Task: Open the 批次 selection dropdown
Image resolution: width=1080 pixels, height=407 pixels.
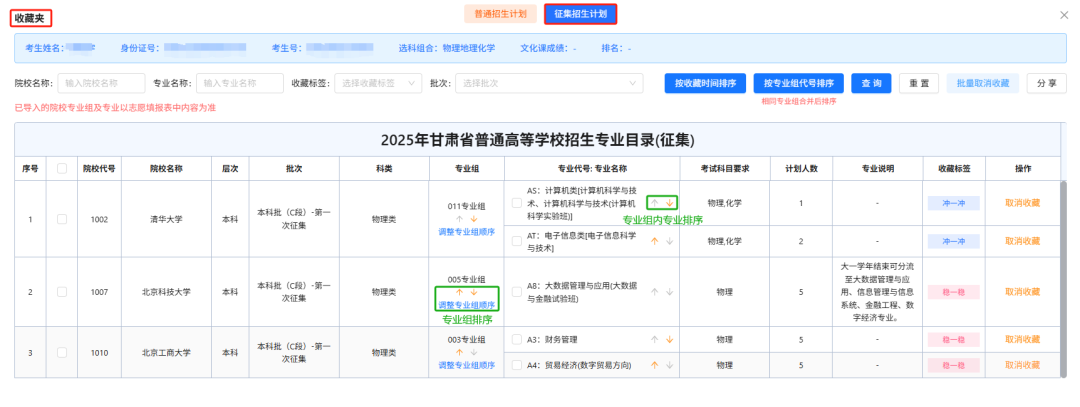Action: point(549,83)
